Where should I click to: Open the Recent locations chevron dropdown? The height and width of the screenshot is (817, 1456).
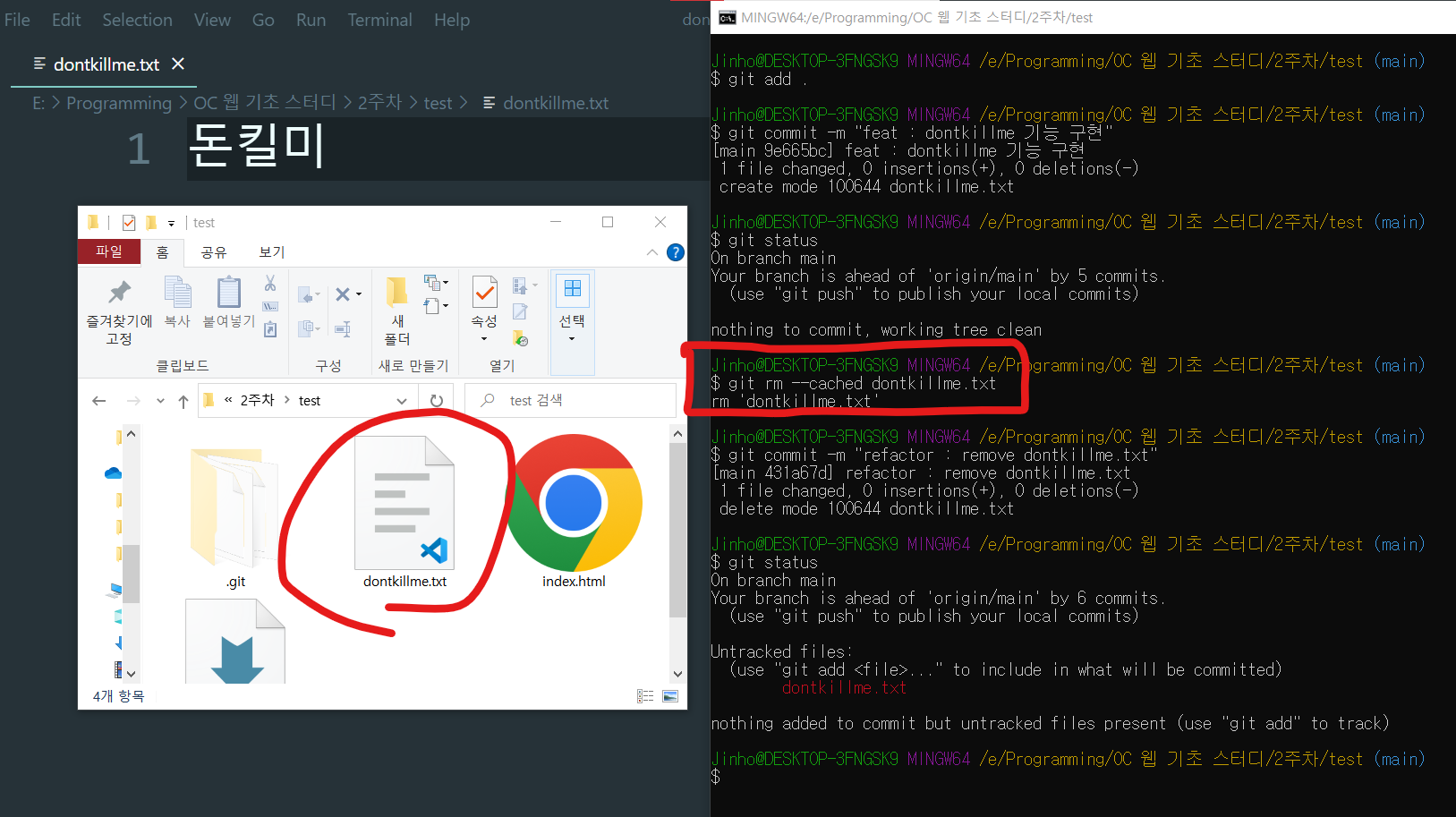[160, 401]
